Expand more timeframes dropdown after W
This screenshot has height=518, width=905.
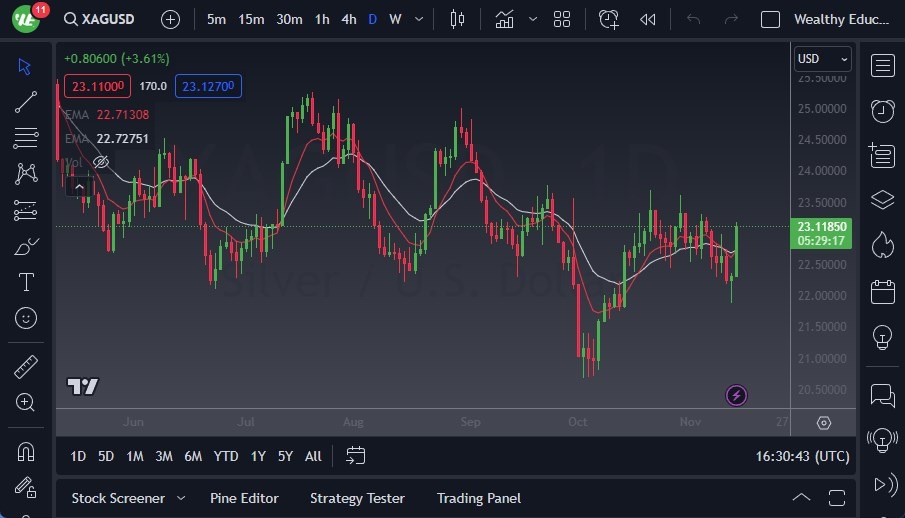(418, 19)
